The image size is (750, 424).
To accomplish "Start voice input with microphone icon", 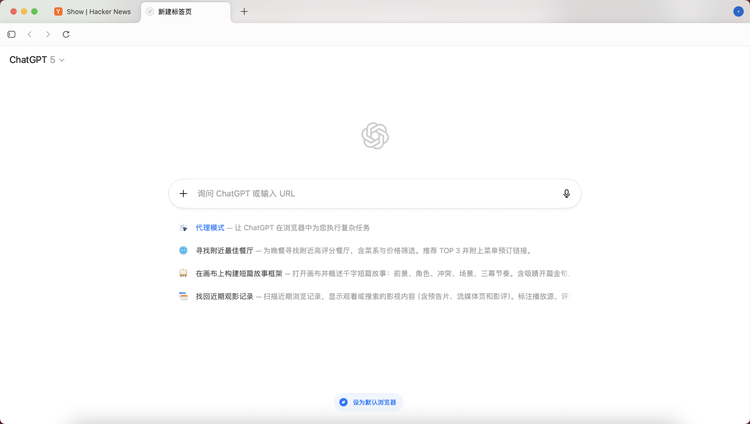I will click(566, 193).
